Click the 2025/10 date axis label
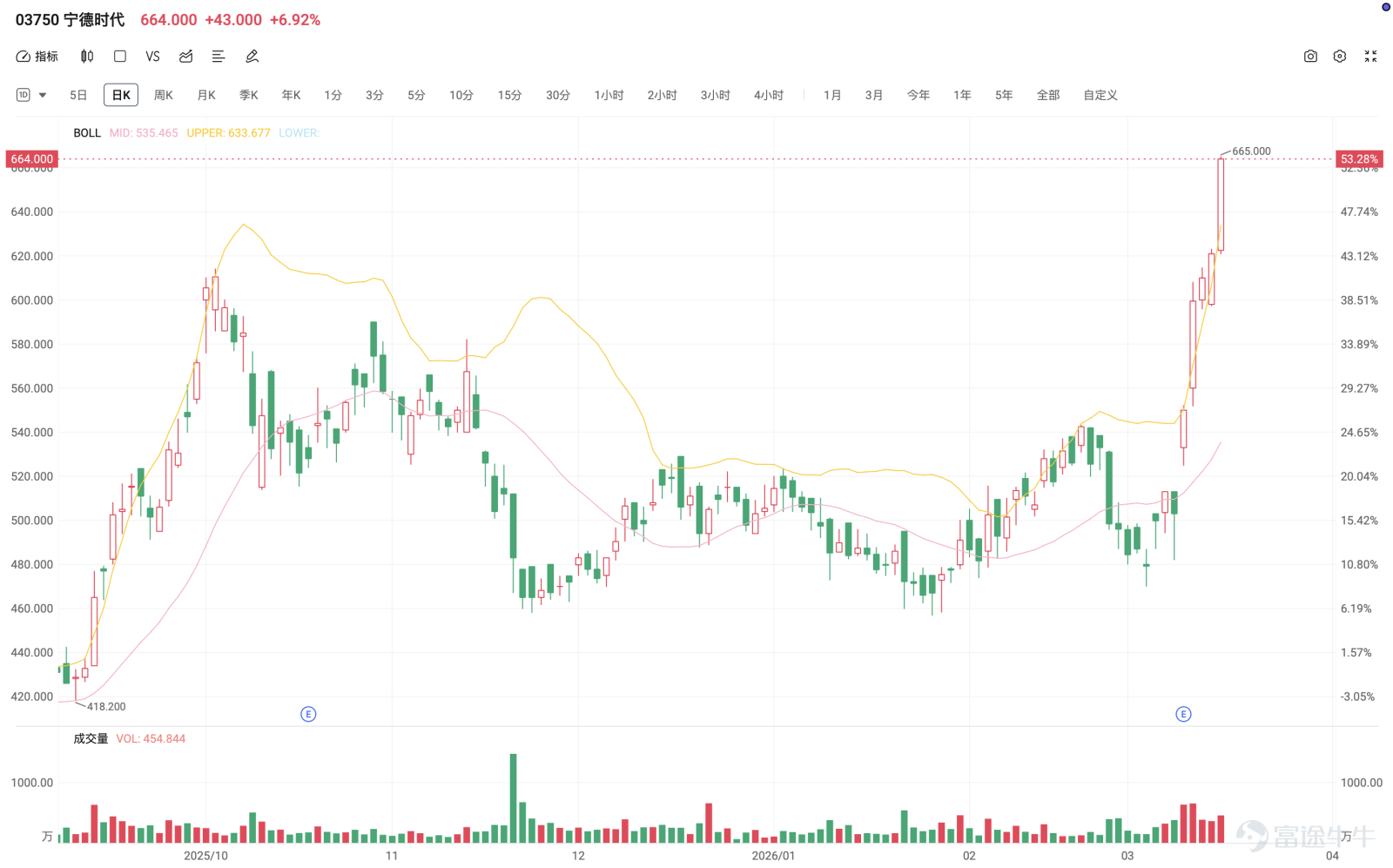 [205, 856]
